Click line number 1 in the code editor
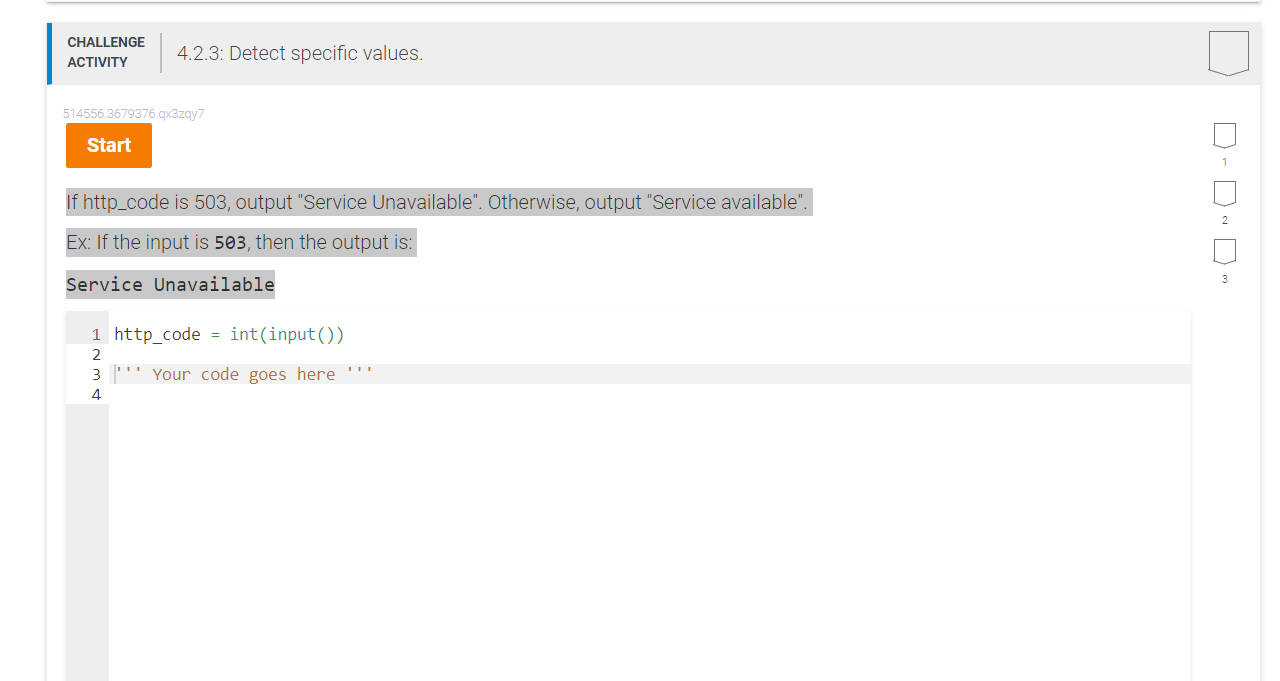This screenshot has height=681, width=1280. click(x=96, y=334)
